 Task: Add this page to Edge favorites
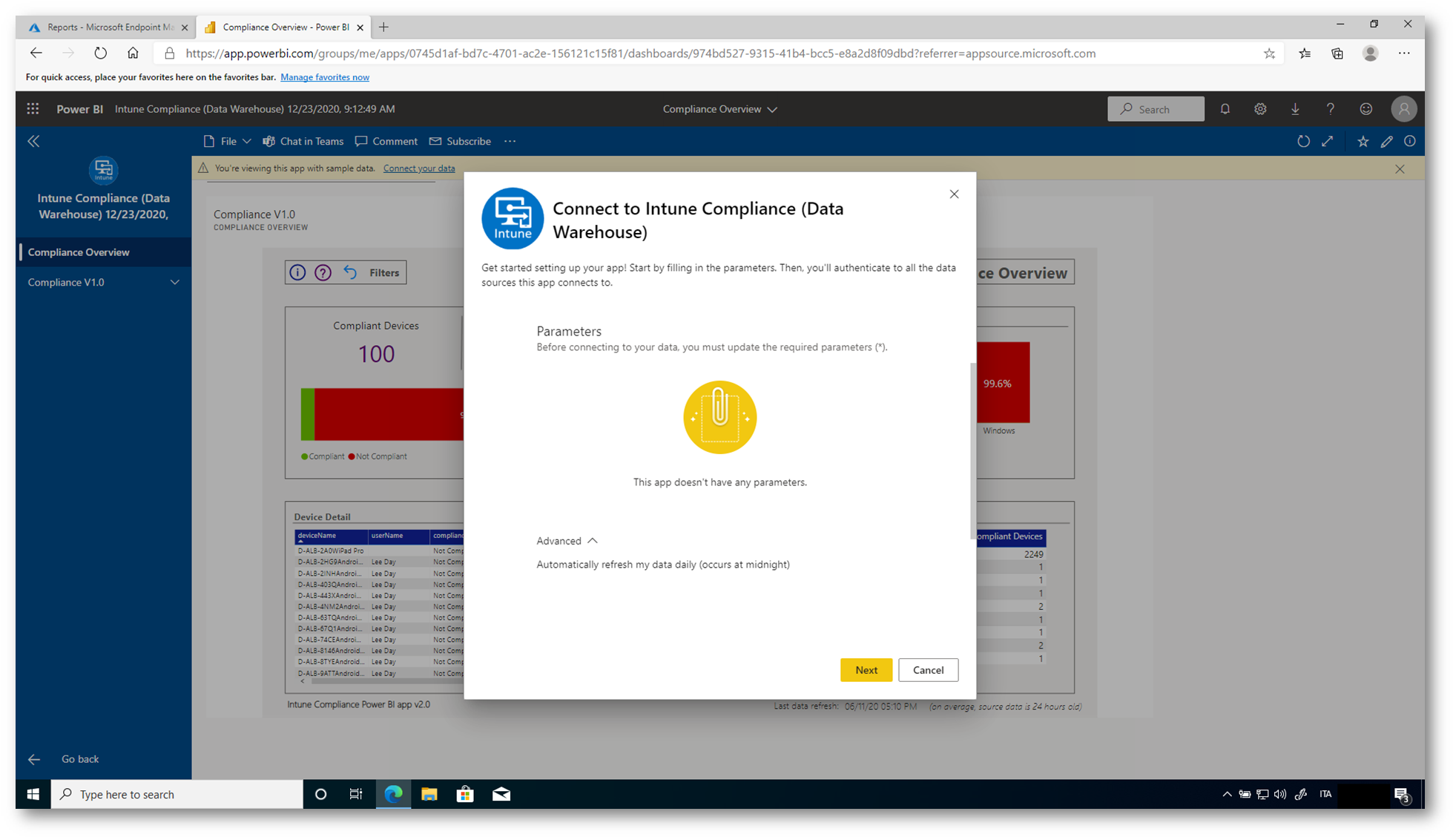(1269, 53)
